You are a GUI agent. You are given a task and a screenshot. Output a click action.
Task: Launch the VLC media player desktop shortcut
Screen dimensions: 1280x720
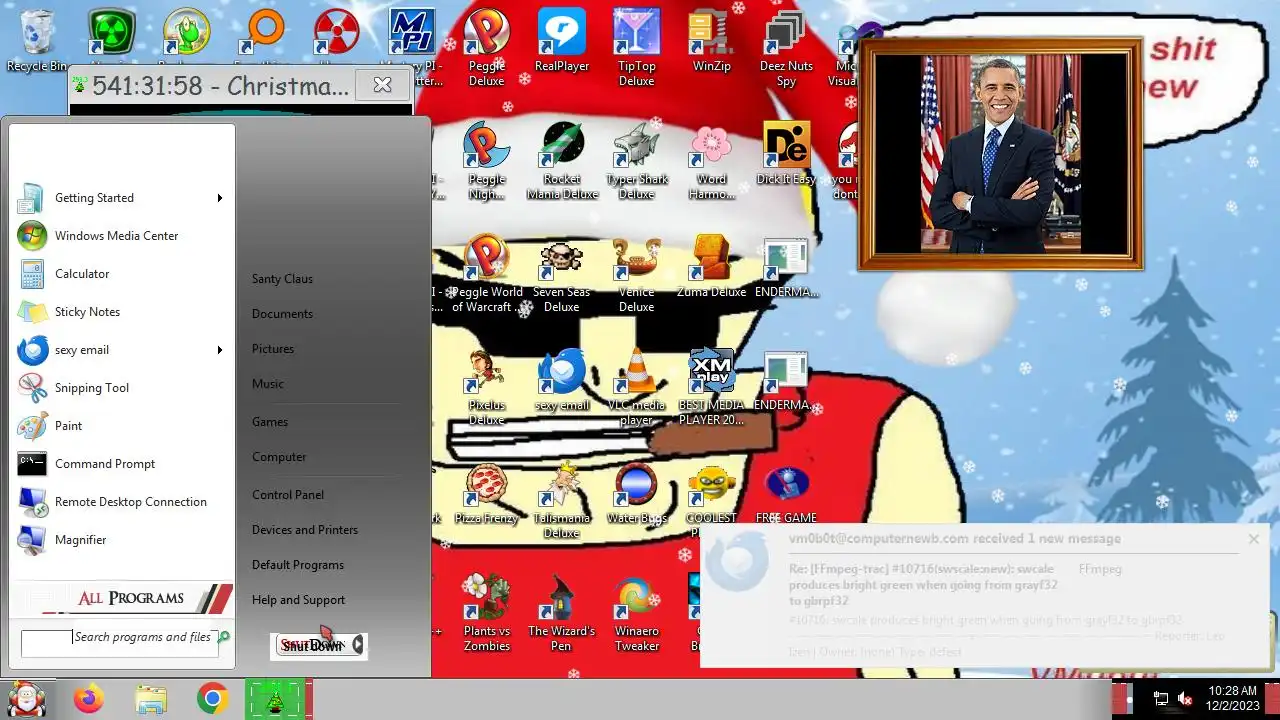[x=637, y=387]
